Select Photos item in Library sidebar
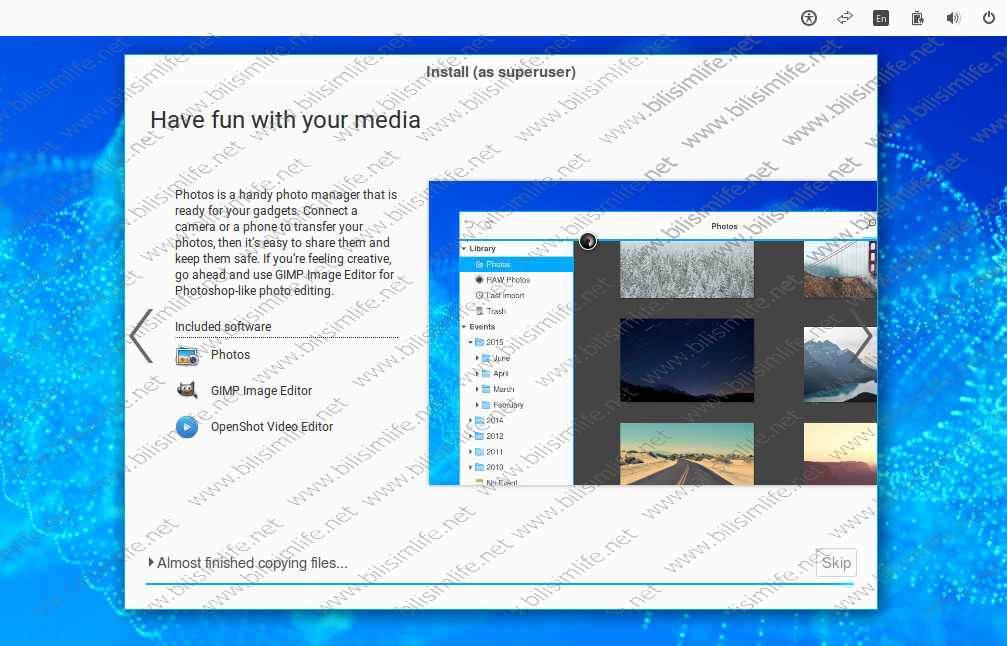Viewport: 1007px width, 646px height. [x=516, y=264]
